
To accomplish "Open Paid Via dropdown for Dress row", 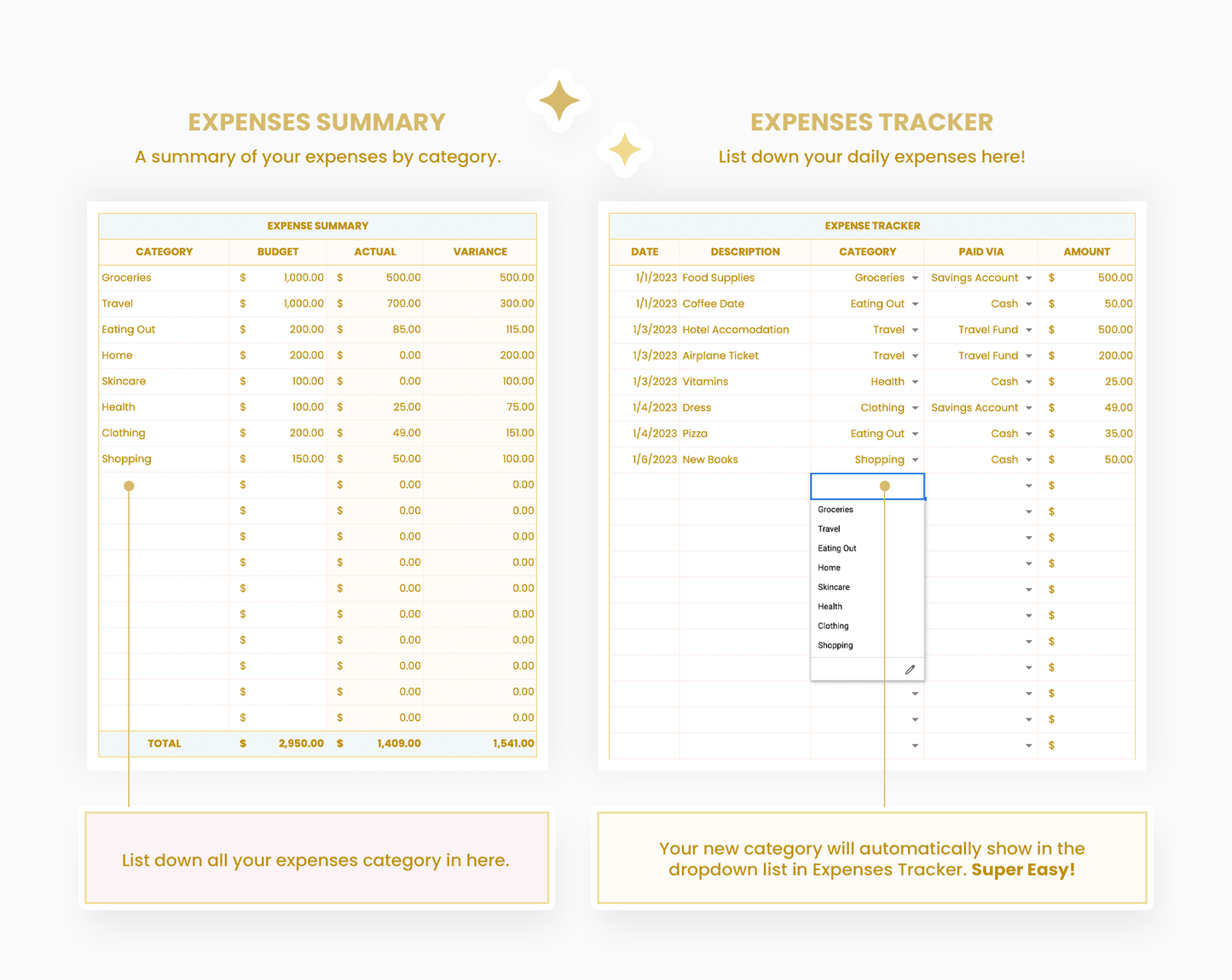I will pos(1029,408).
